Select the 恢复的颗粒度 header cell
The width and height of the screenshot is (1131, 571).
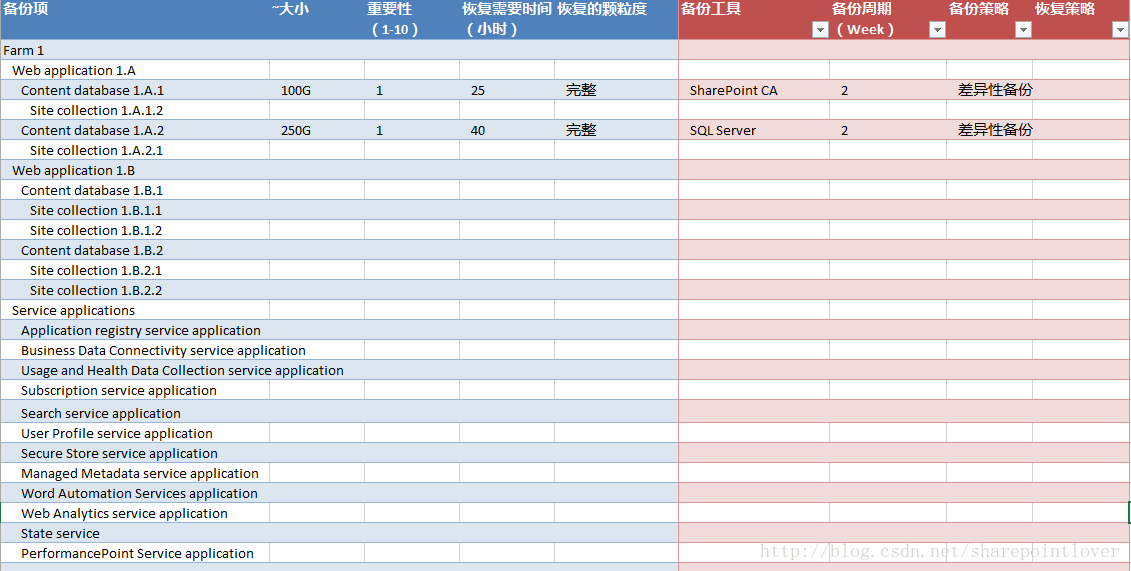(616, 19)
